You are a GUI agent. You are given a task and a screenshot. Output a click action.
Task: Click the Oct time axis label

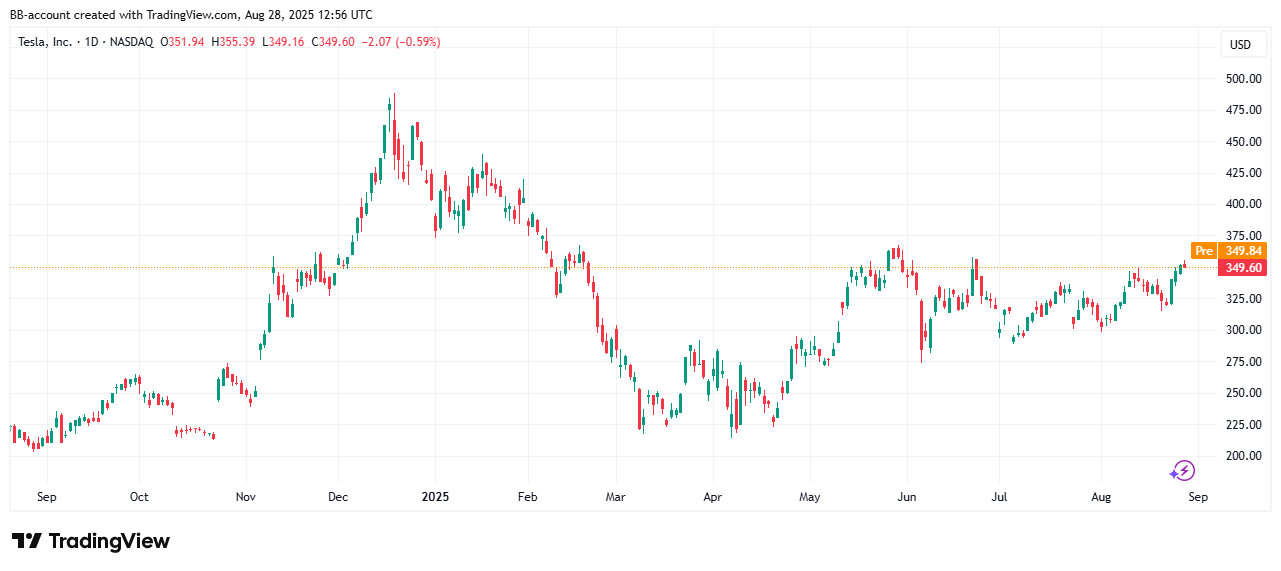(139, 497)
